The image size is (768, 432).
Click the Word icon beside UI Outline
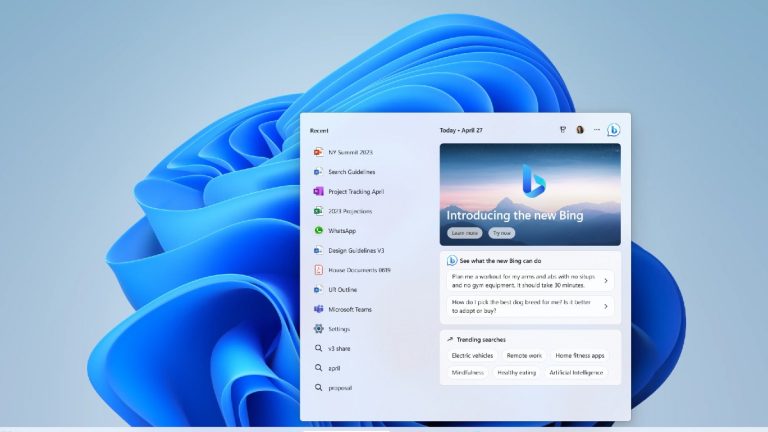tap(318, 289)
